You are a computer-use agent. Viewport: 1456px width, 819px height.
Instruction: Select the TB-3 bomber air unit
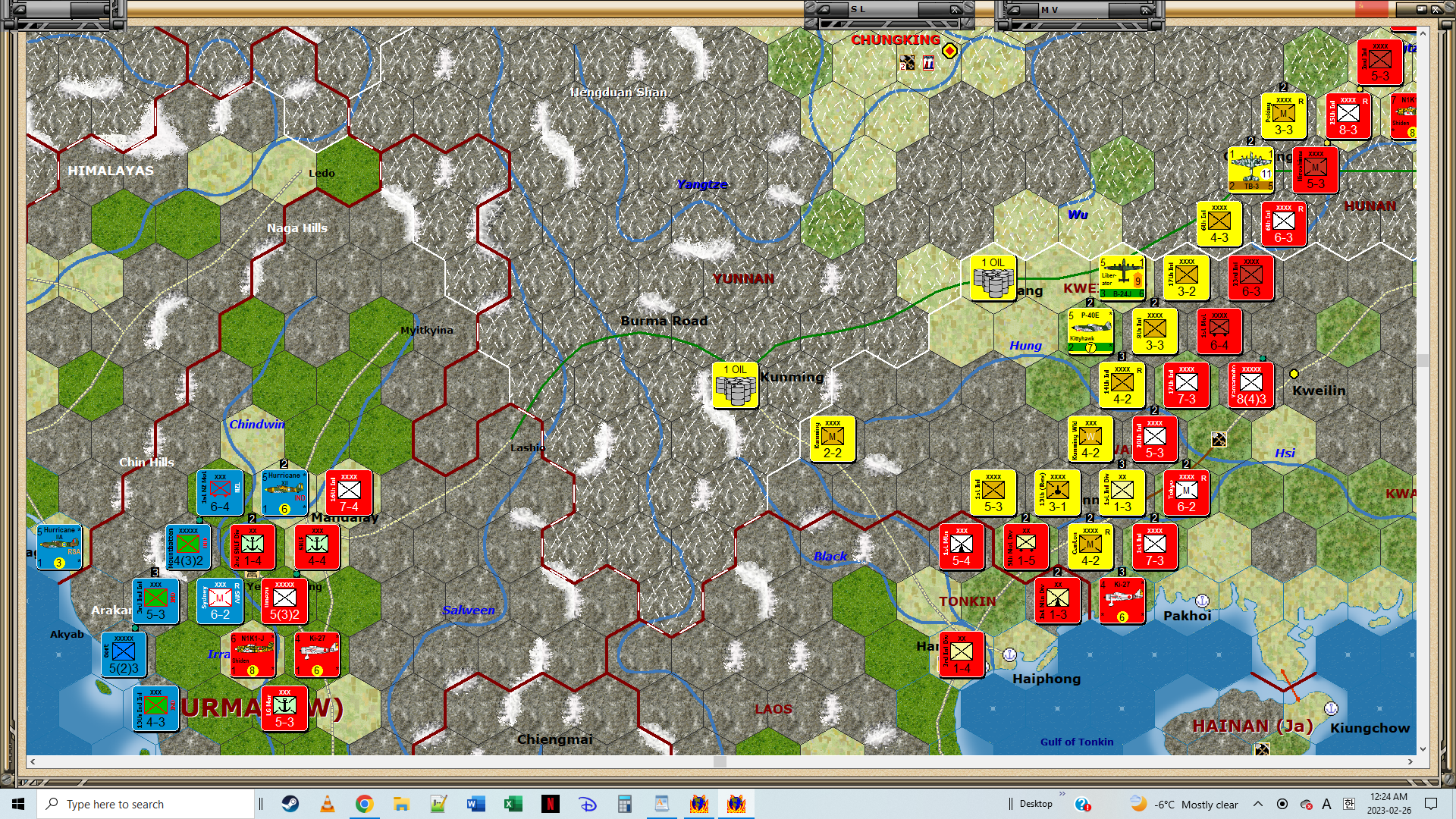[1250, 170]
